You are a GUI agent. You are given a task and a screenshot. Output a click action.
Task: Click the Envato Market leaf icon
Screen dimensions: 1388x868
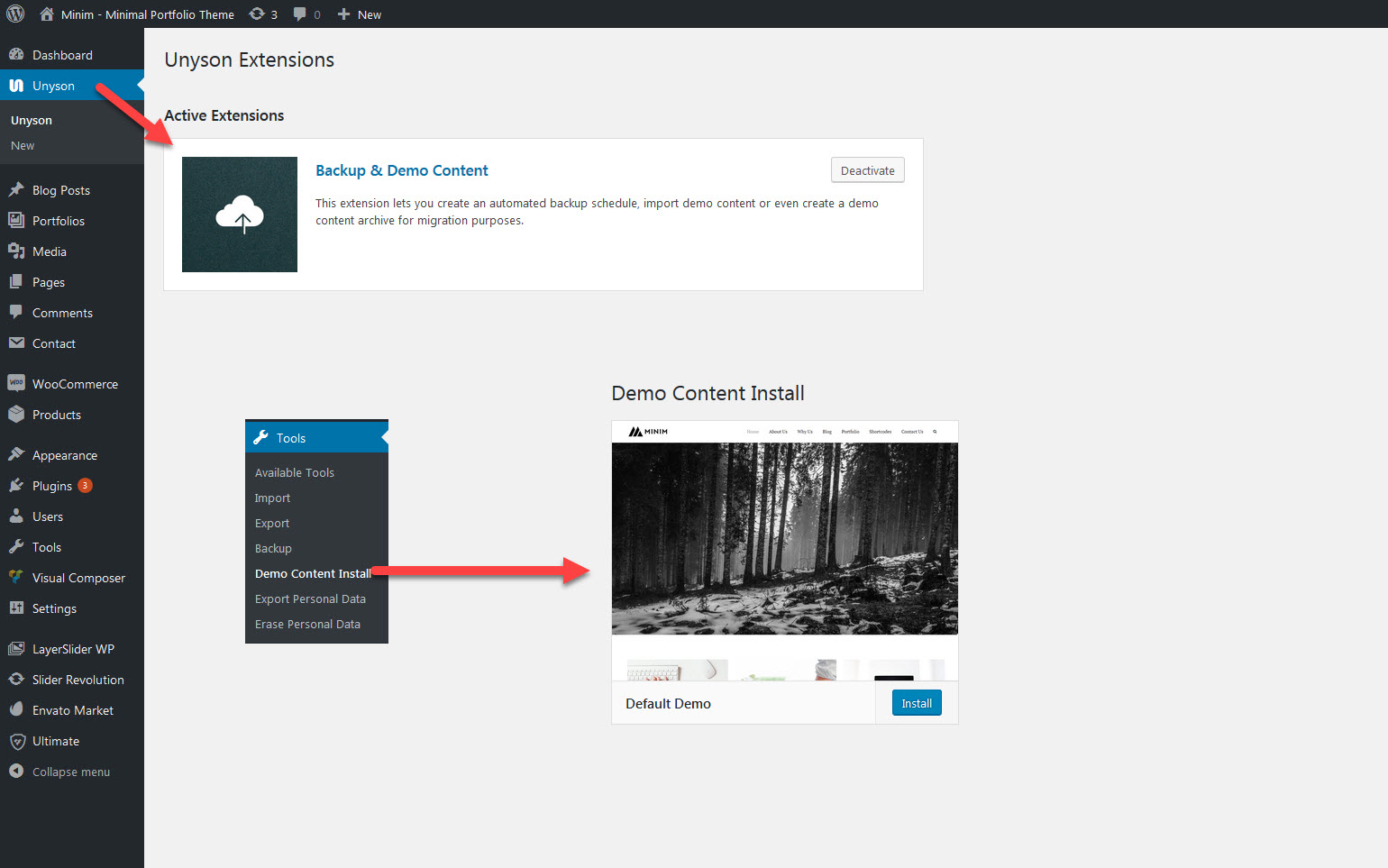point(16,710)
